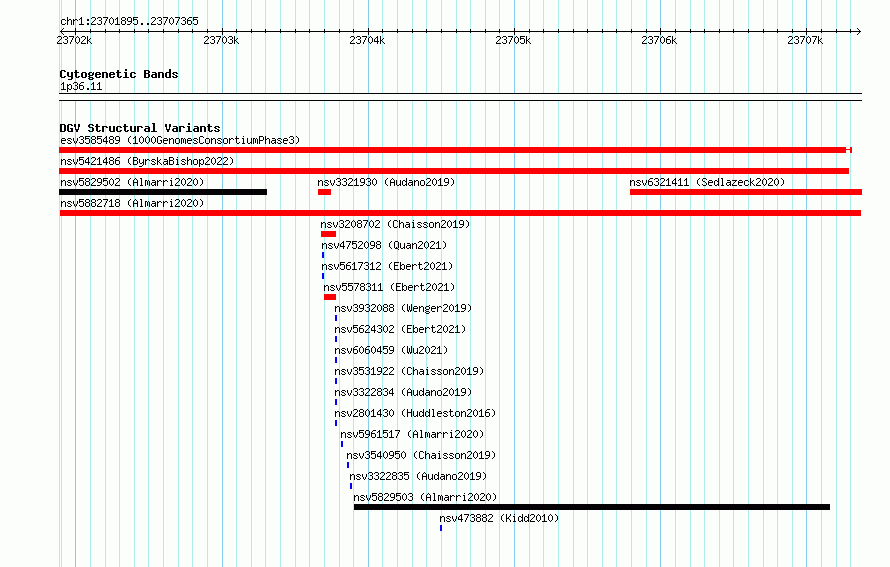Click nsv3932088 (Wenger2019) label
Screen dimensions: 890x567
[x=403, y=308]
